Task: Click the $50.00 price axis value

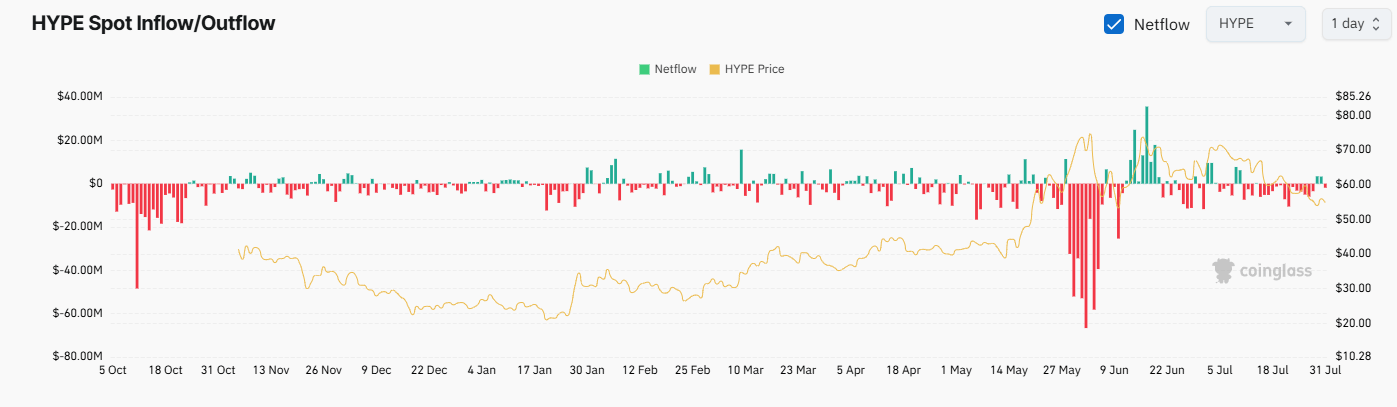Action: pos(1352,219)
